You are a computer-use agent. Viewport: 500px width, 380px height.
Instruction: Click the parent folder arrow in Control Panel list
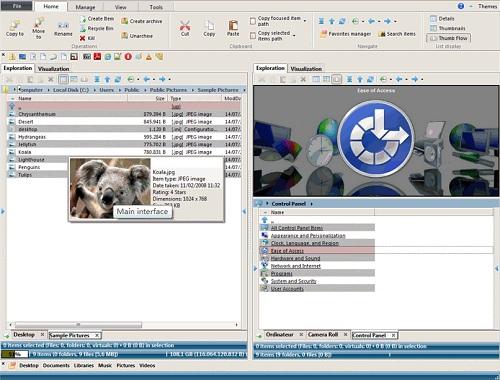(x=265, y=220)
